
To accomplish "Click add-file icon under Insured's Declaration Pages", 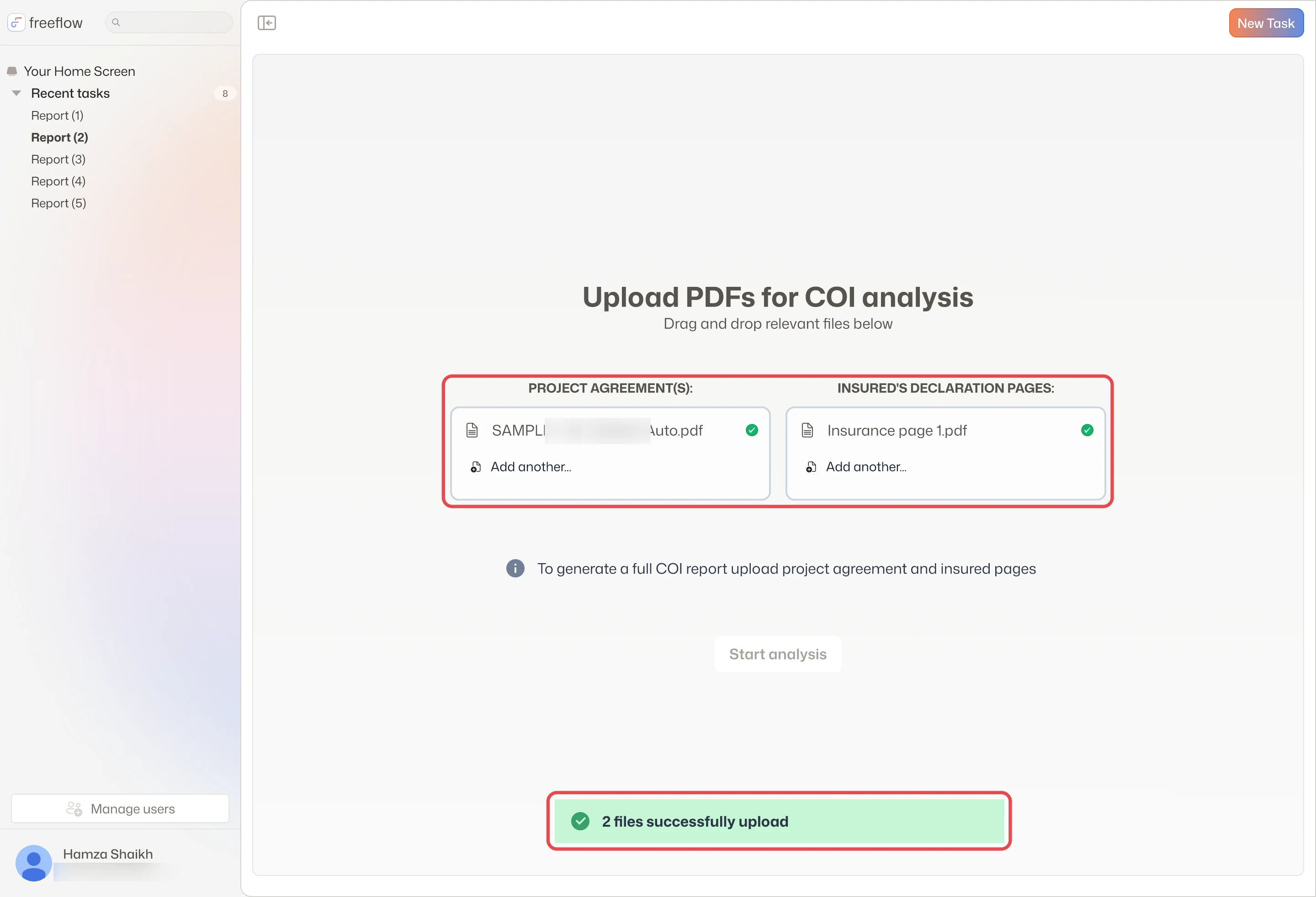I will pos(811,467).
